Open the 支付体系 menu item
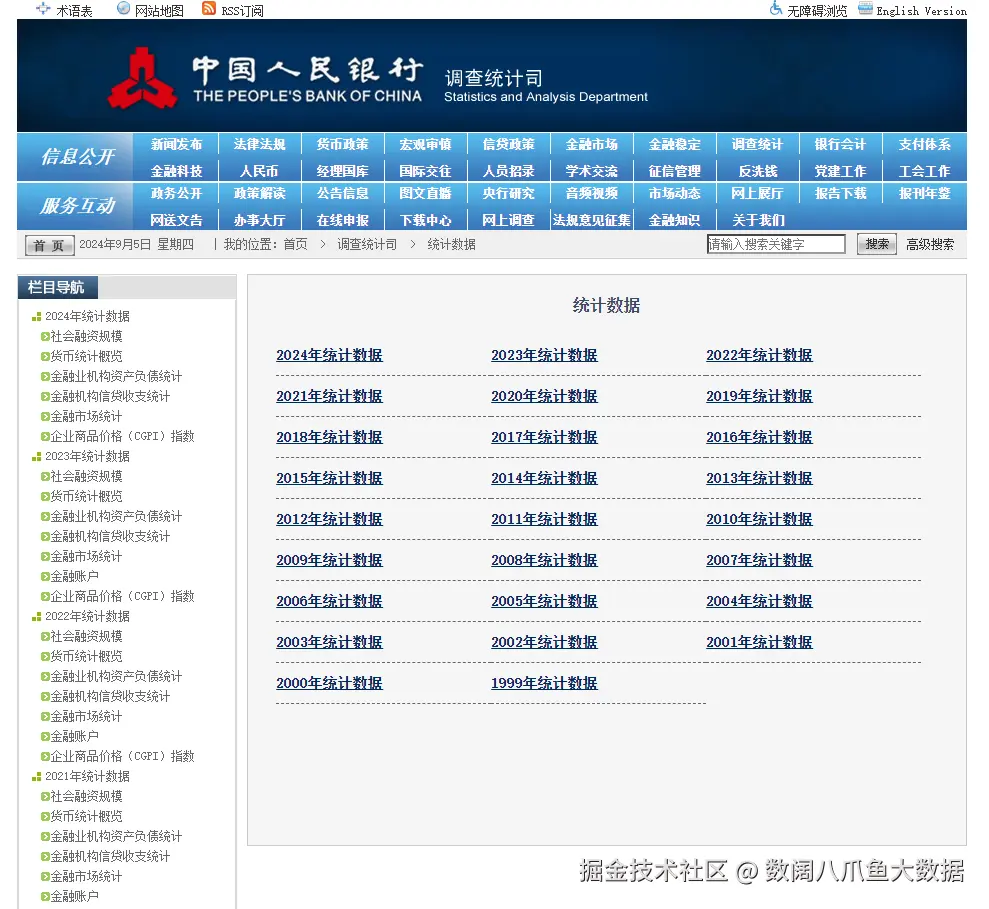 [925, 144]
